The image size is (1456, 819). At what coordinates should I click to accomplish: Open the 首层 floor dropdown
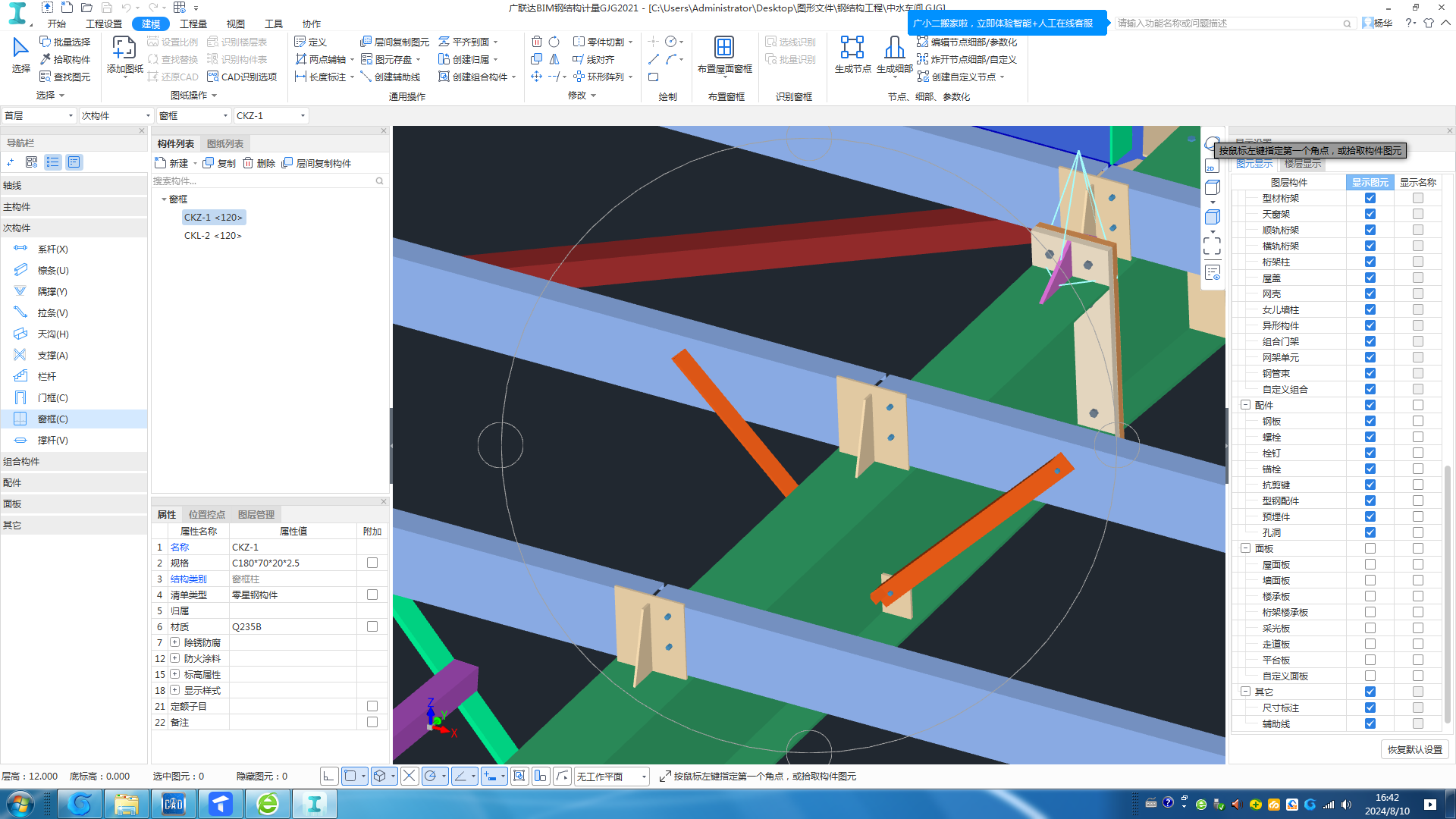[x=39, y=115]
